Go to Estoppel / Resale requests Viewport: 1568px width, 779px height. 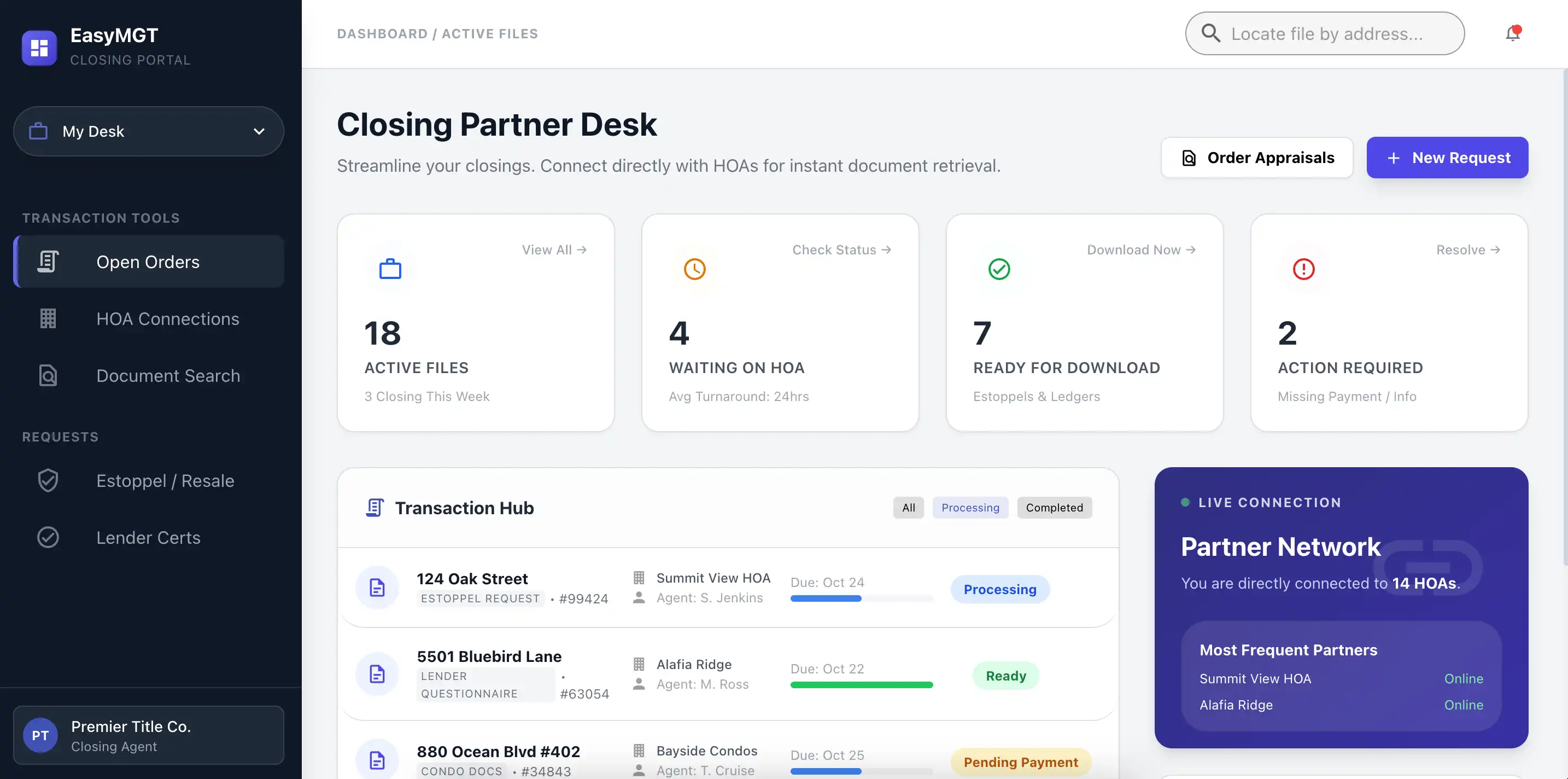[165, 480]
